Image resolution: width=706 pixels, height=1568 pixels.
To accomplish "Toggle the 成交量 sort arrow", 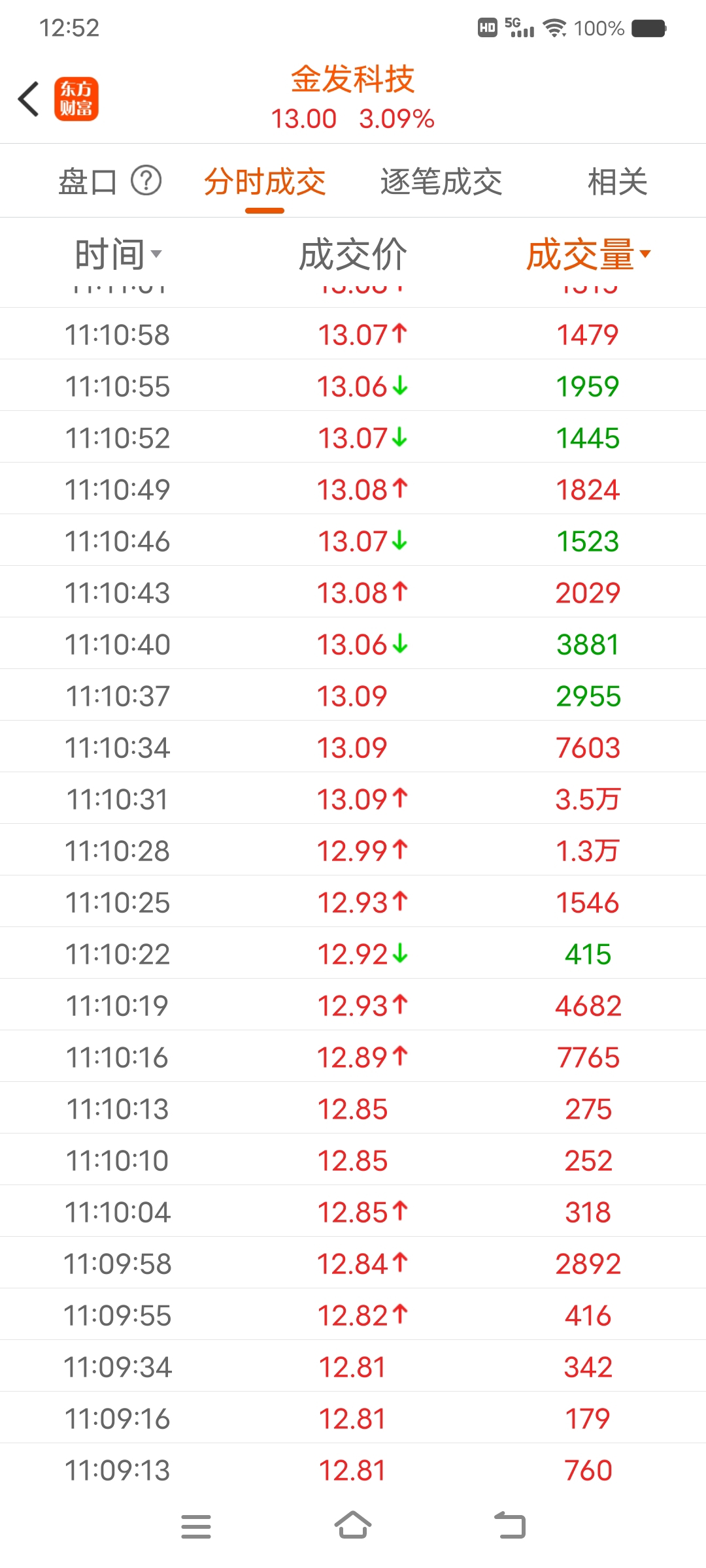I will 645,253.
